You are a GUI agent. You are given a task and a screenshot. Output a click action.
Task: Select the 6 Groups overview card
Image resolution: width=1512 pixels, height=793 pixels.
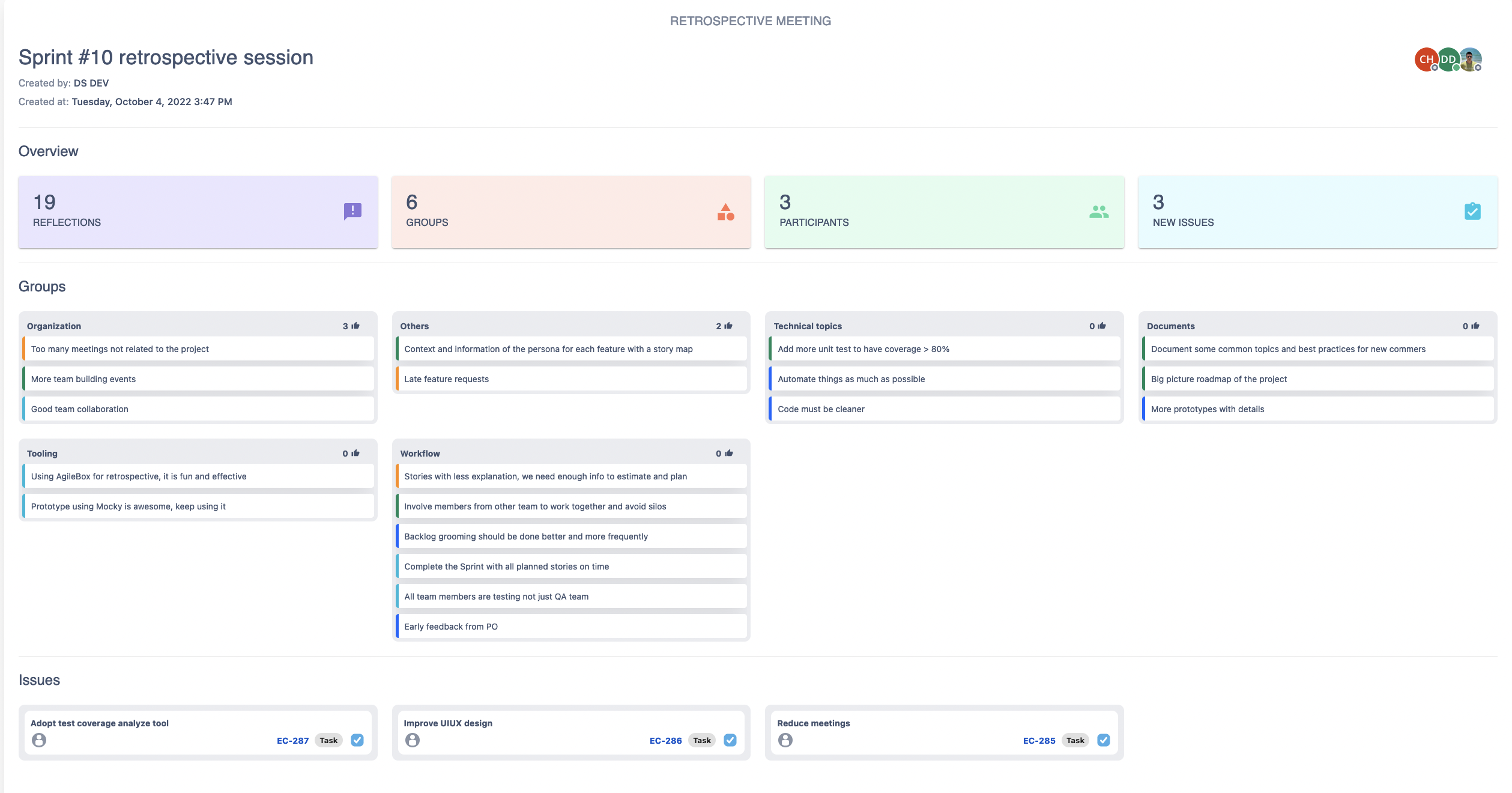coord(571,212)
